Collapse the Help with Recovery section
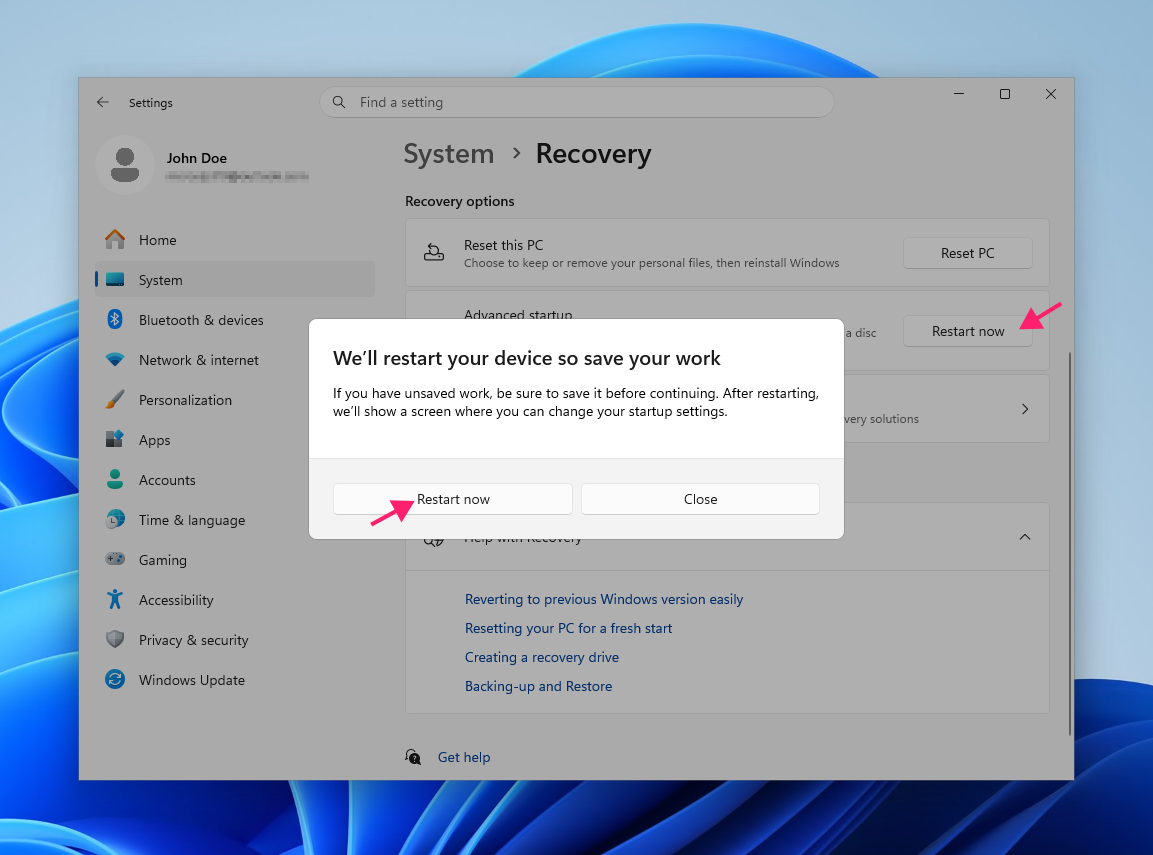Screen dimensions: 1153x855 [1024, 537]
